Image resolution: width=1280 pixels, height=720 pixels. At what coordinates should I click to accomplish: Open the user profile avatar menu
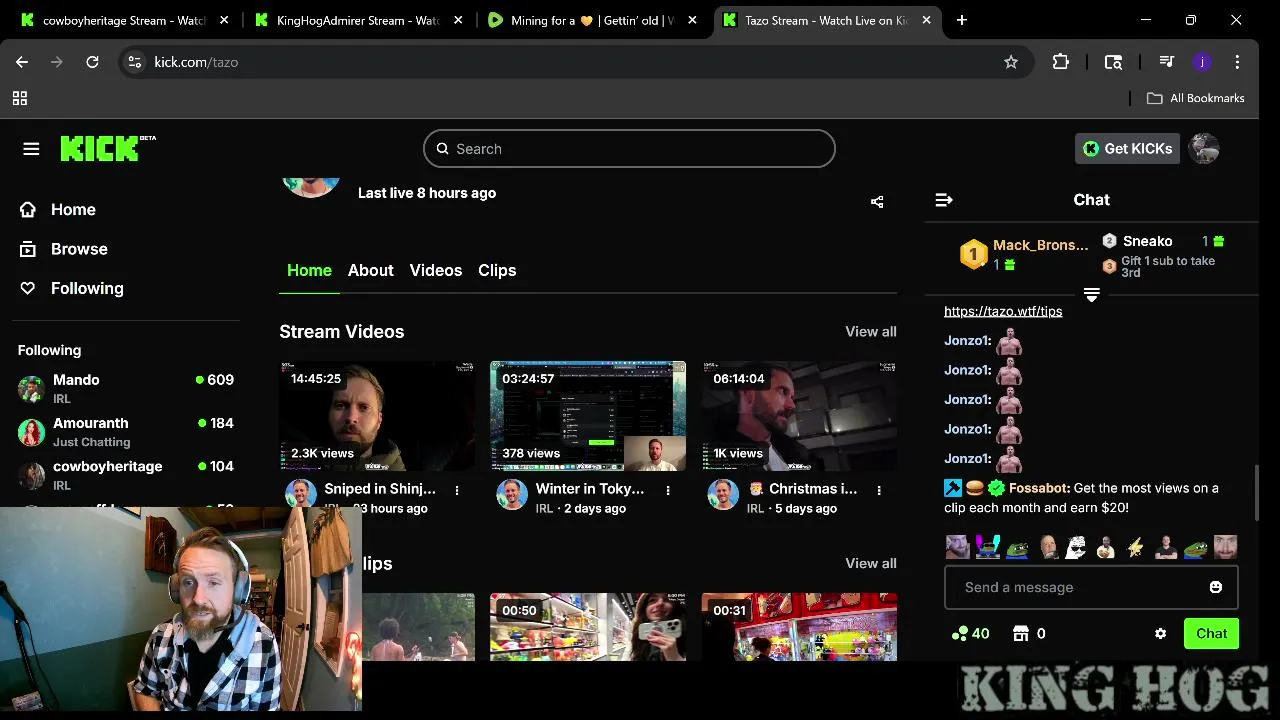pos(1204,149)
